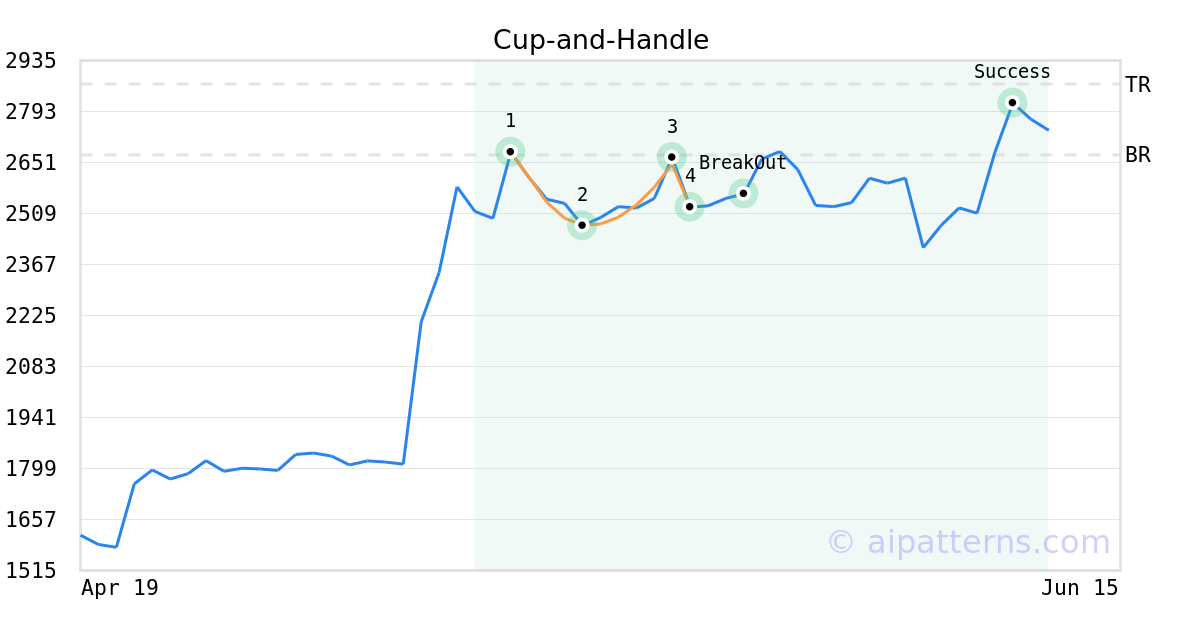Click the 2225 price axis label
Screen dimensions: 1200x630
[x=31, y=316]
